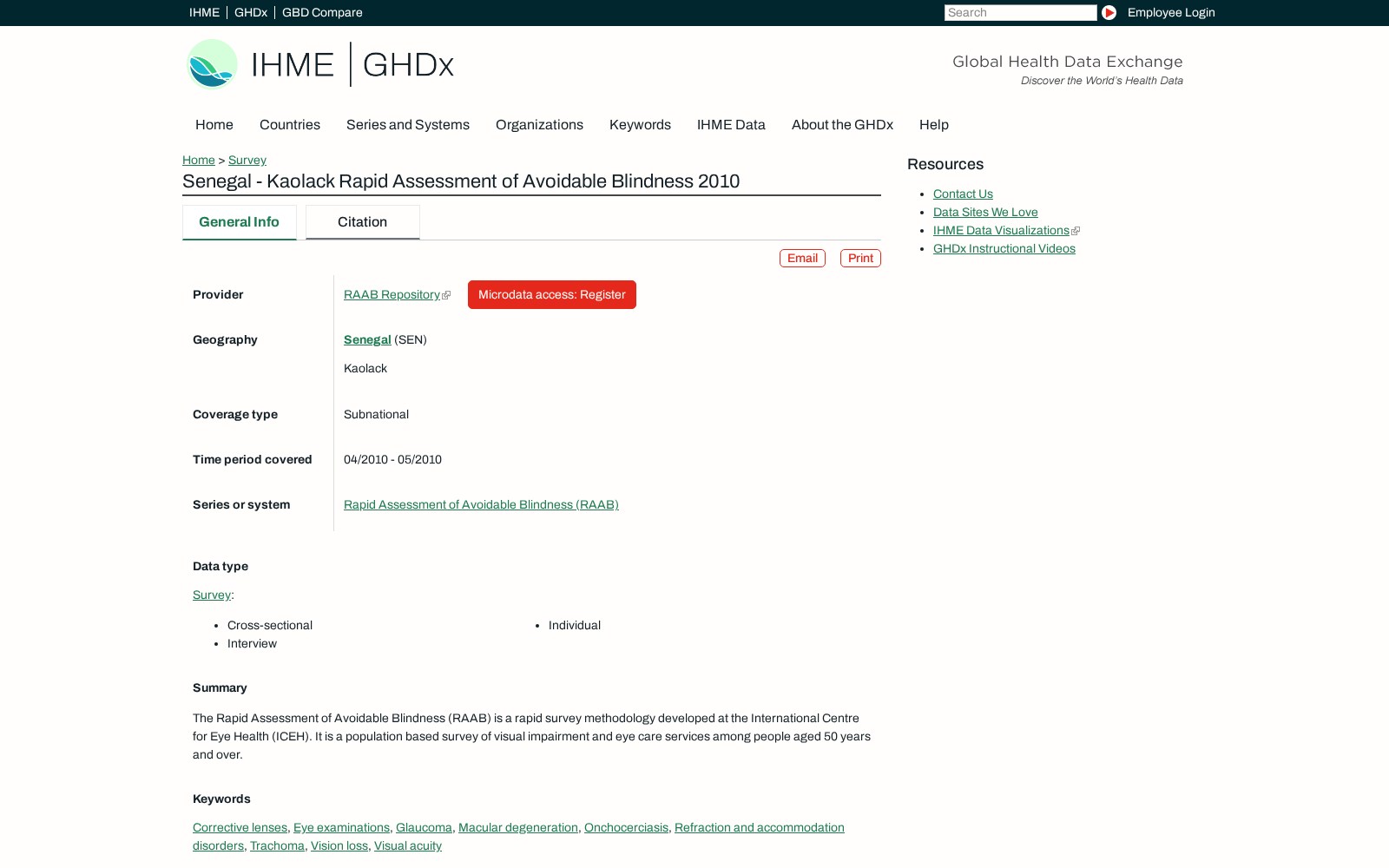Click the 04/2010 - 05/2010 time period
The width and height of the screenshot is (1389, 868).
coord(392,460)
